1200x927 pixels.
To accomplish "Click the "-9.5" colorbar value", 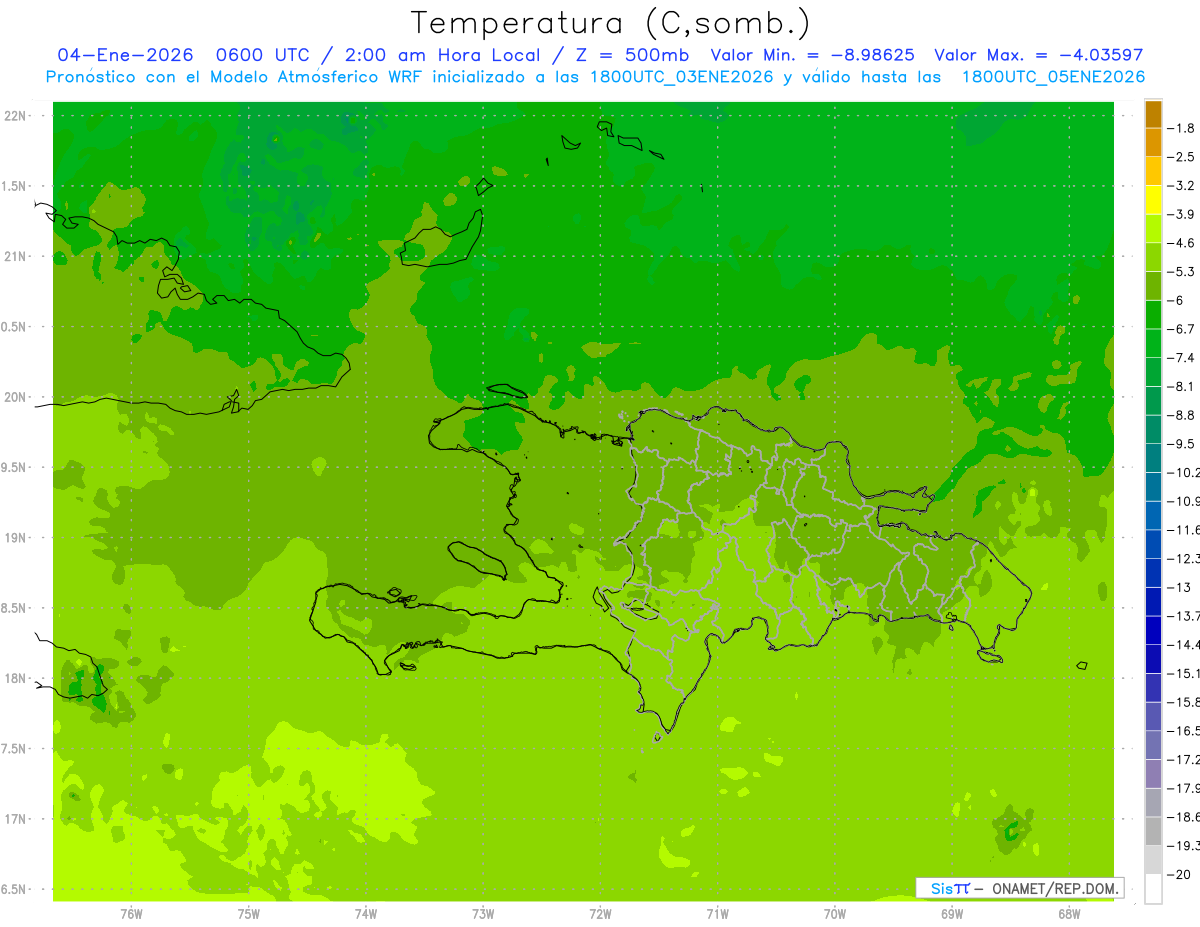I will tap(1182, 444).
